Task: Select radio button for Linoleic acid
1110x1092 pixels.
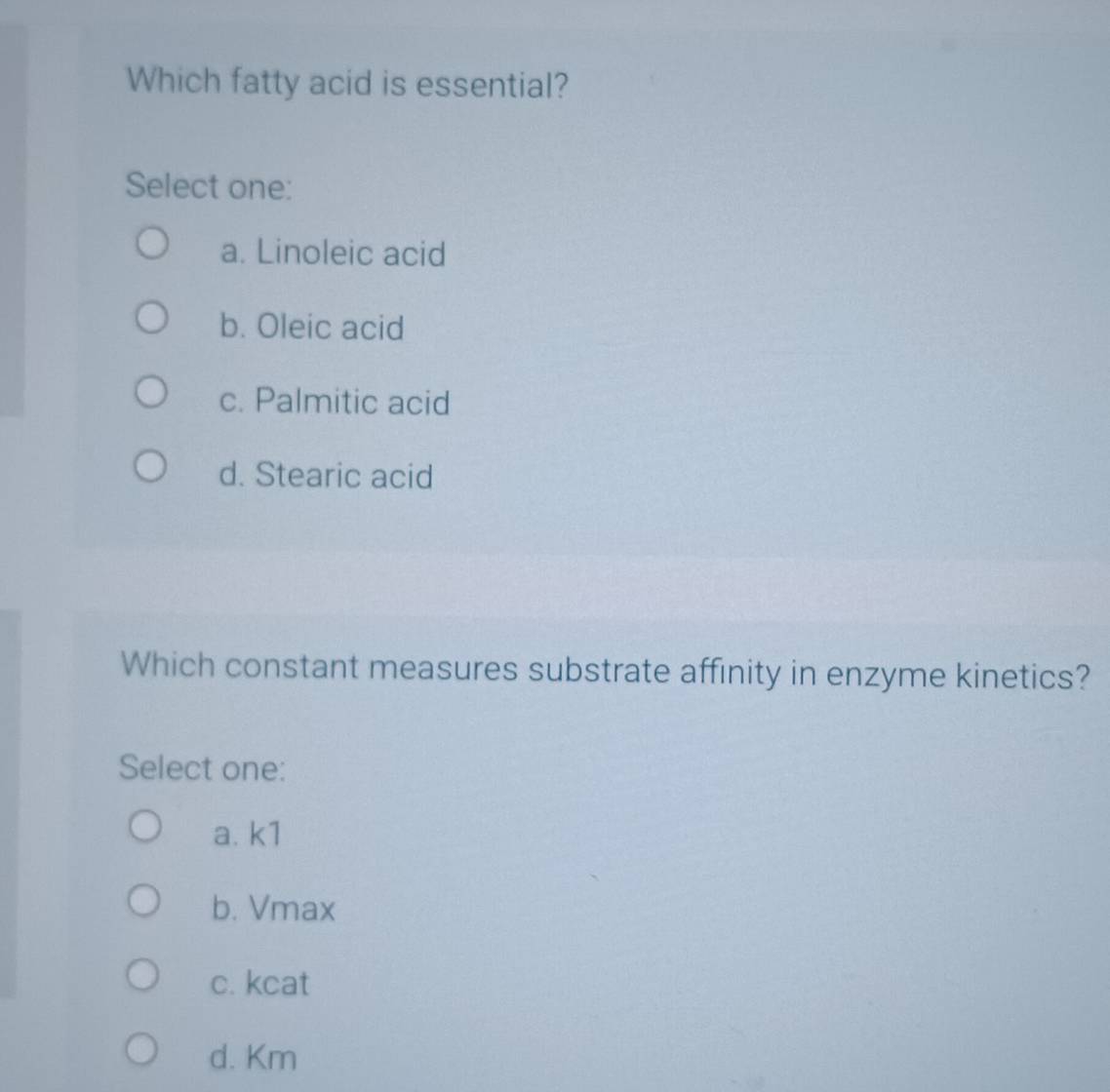Action: click(151, 243)
